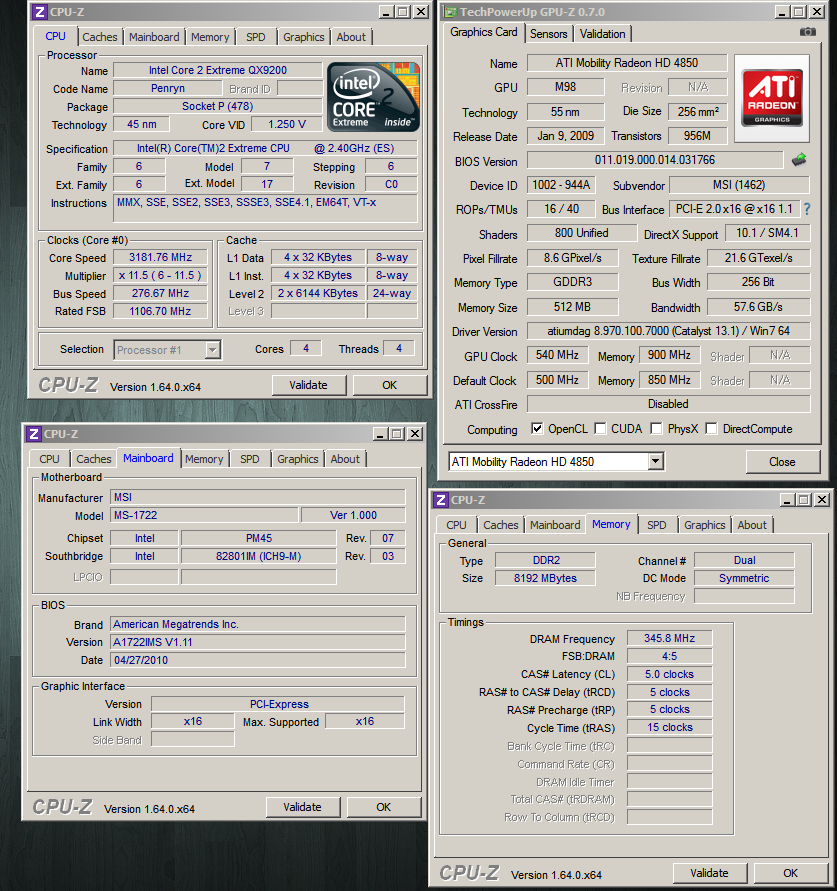Open CPU tab in the Memory CPU-Z window
This screenshot has width=837, height=891.
coord(456,525)
